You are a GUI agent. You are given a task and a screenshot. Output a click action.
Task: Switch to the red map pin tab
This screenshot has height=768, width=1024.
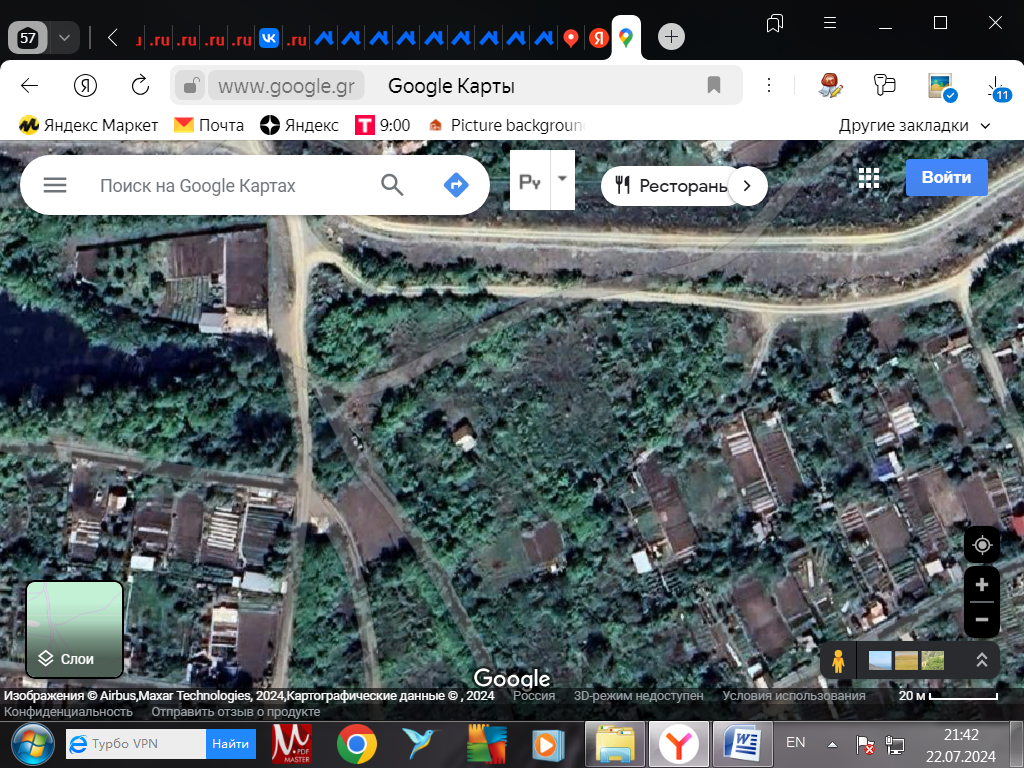(571, 38)
